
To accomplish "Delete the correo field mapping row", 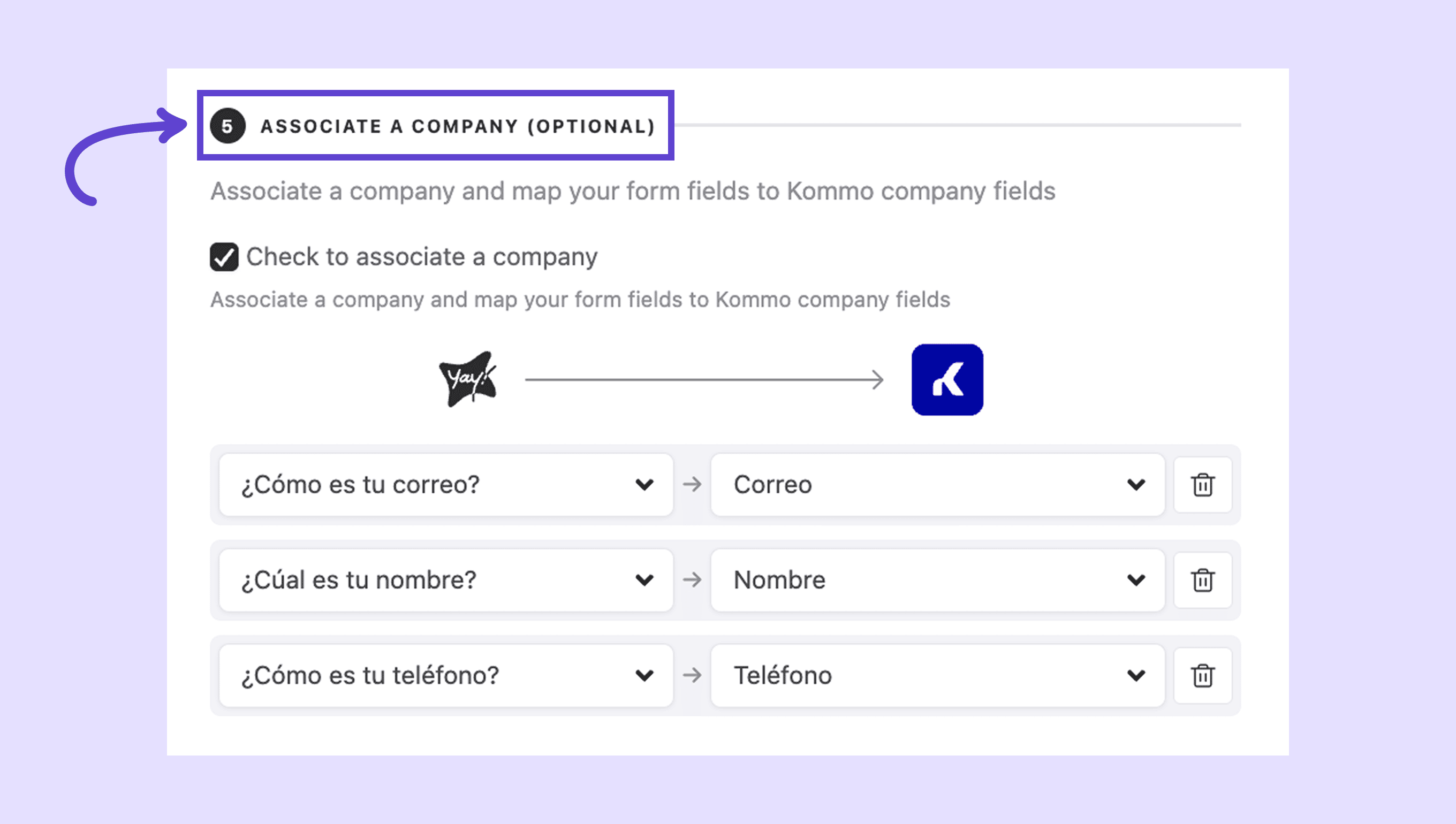I will [x=1202, y=485].
